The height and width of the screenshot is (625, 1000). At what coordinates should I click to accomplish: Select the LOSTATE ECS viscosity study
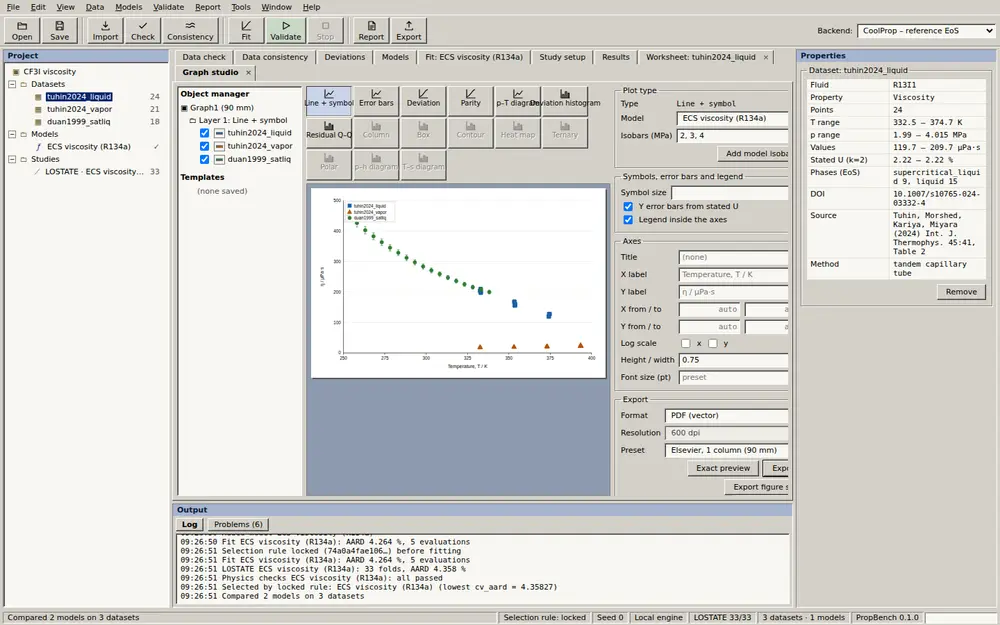(94, 172)
